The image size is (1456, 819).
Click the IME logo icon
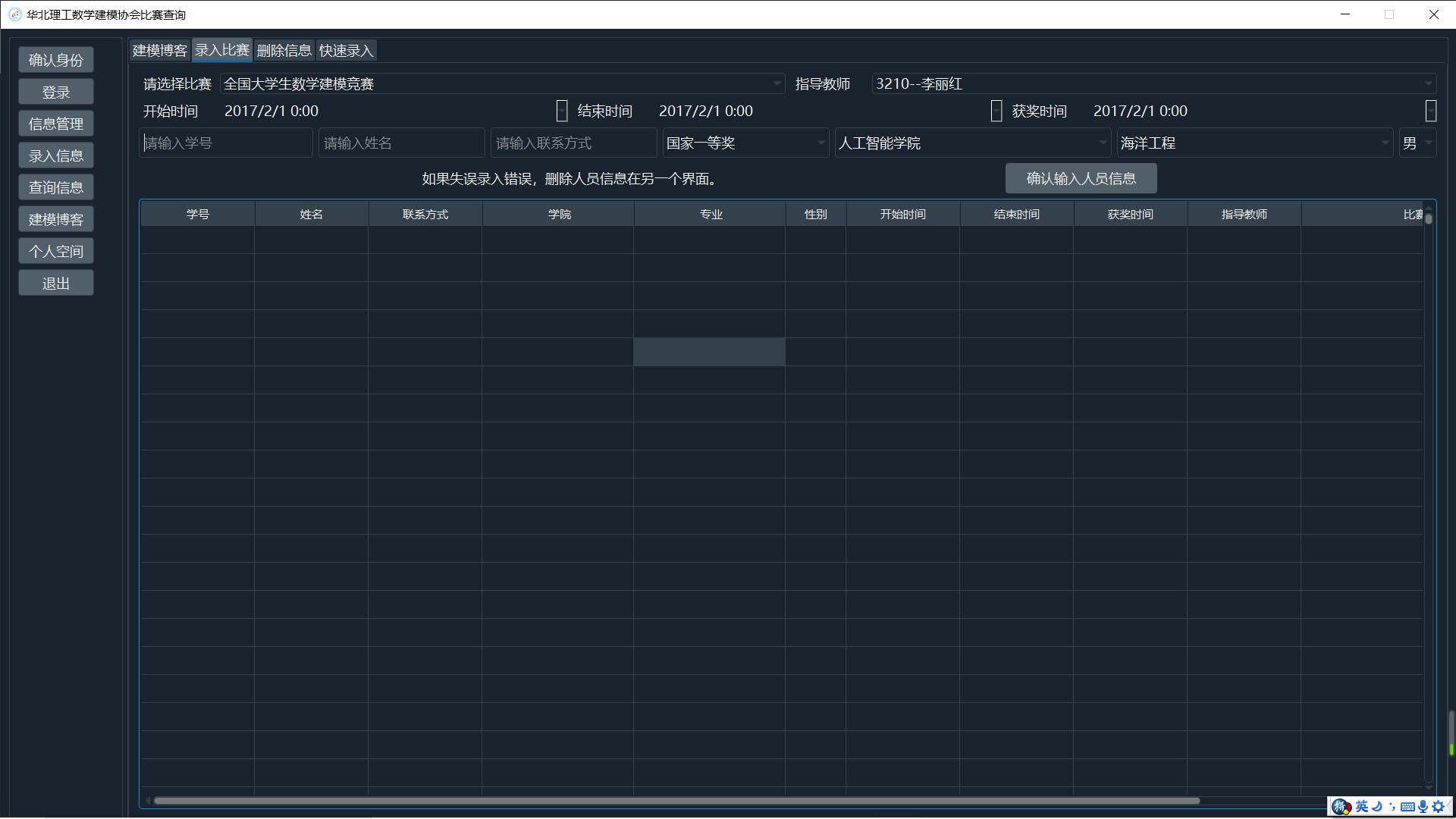click(x=1341, y=807)
